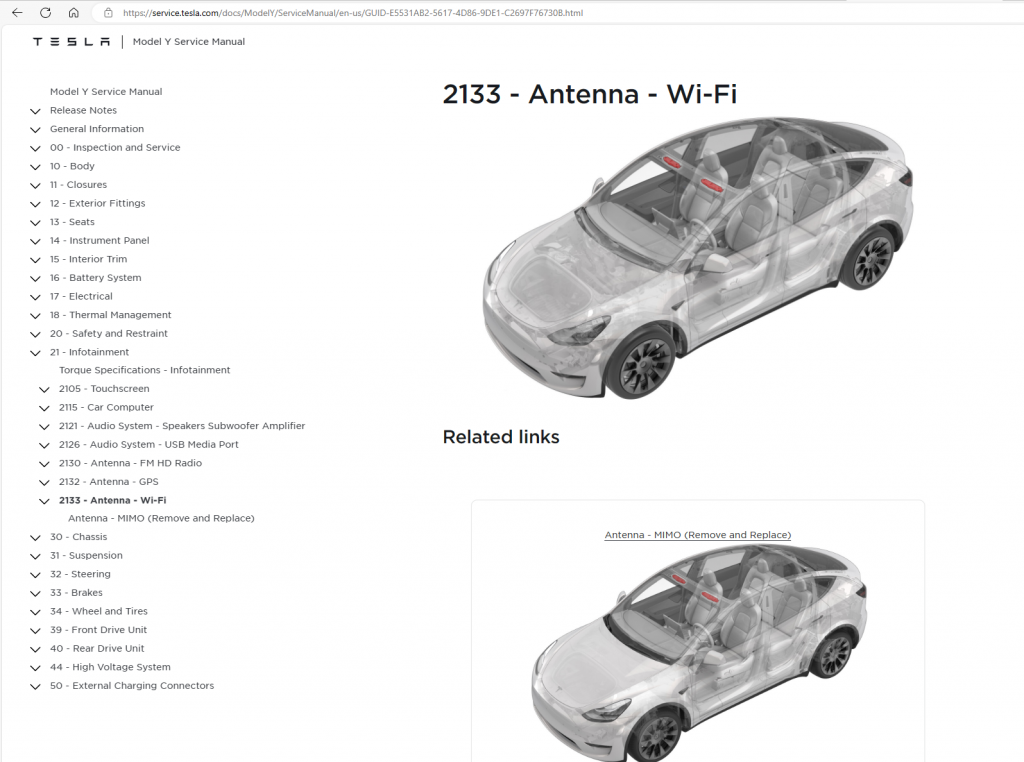
Task: Expand the 14 - Instrument Panel chevron
Action: point(35,241)
